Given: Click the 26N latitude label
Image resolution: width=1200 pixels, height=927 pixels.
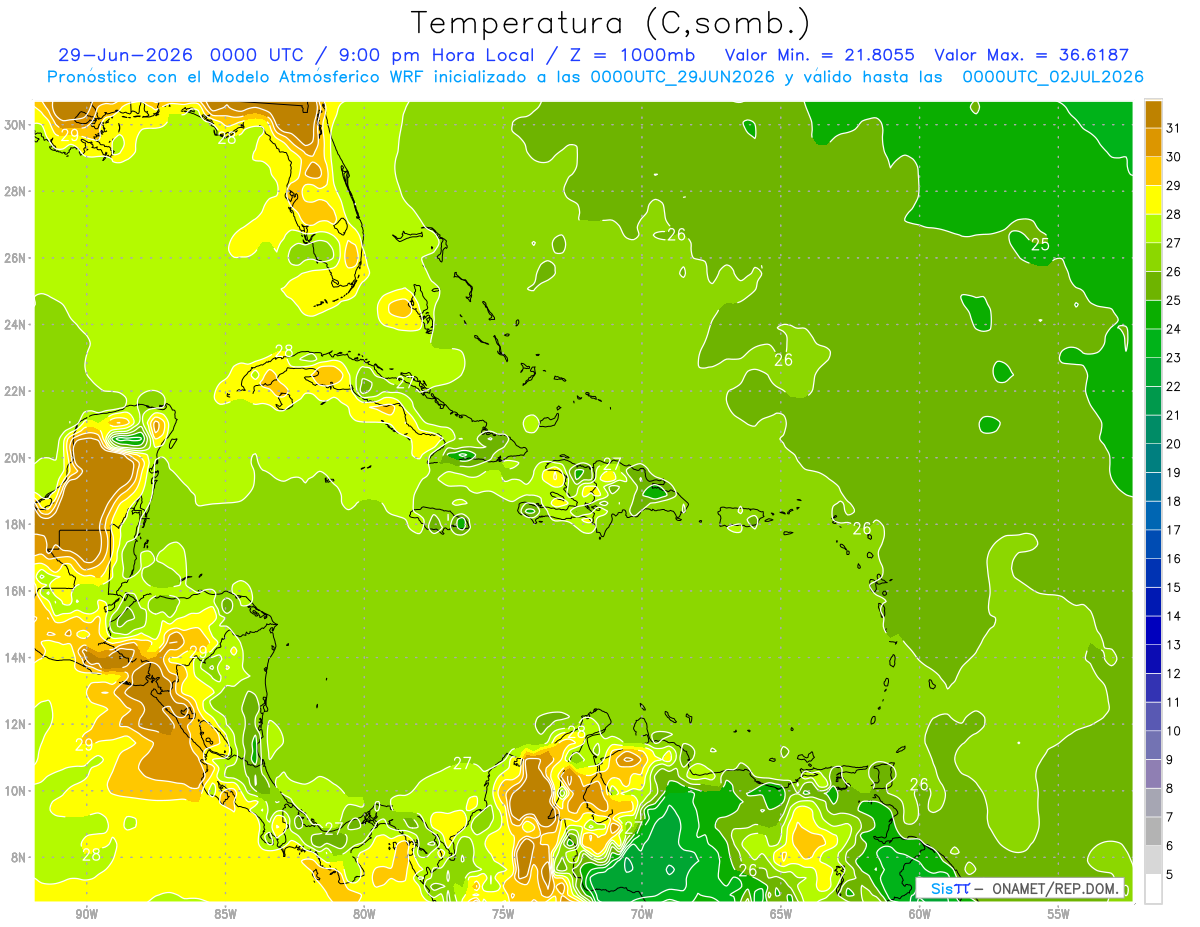Looking at the screenshot, I should point(17,258).
